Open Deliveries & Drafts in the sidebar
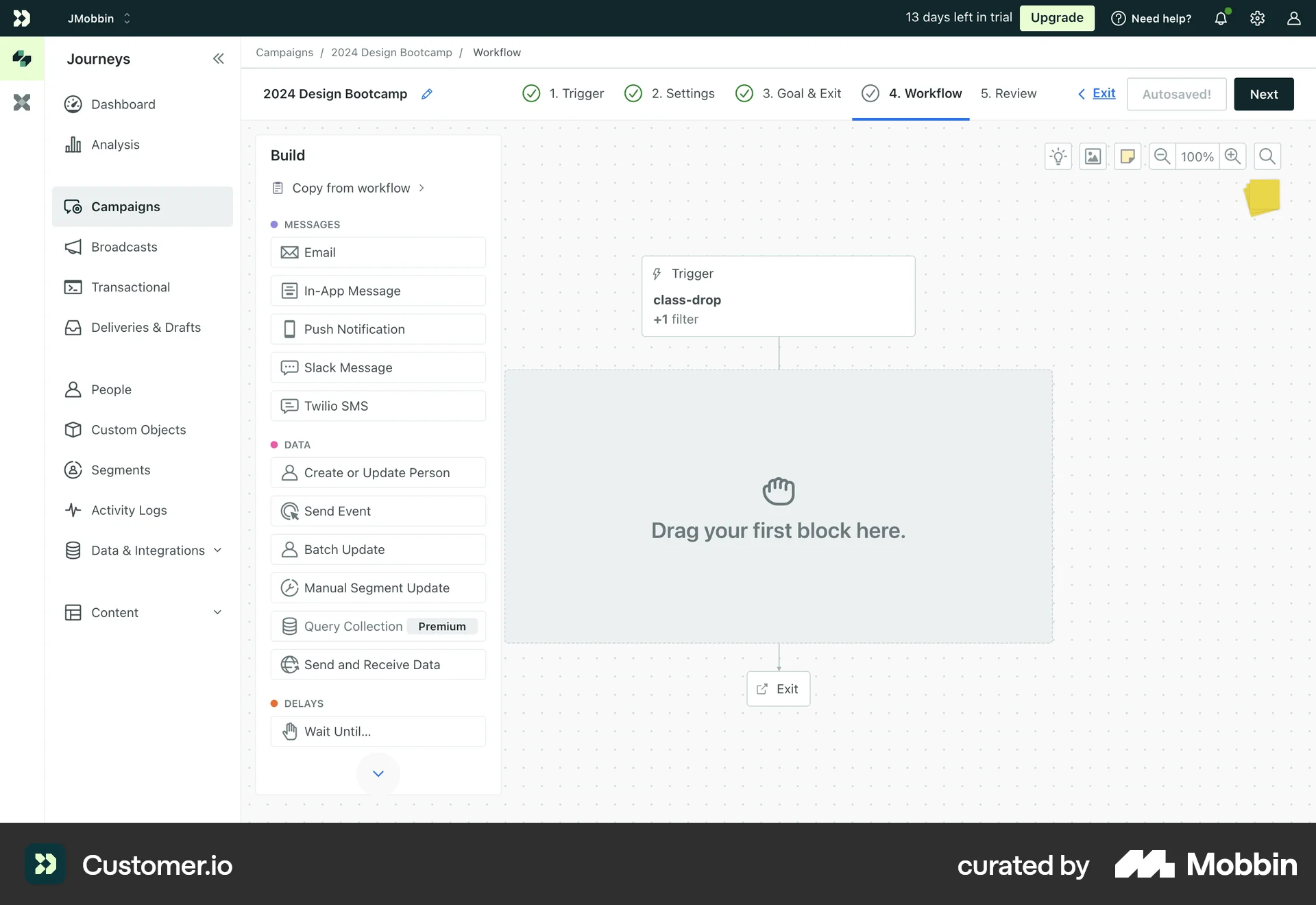 (146, 327)
